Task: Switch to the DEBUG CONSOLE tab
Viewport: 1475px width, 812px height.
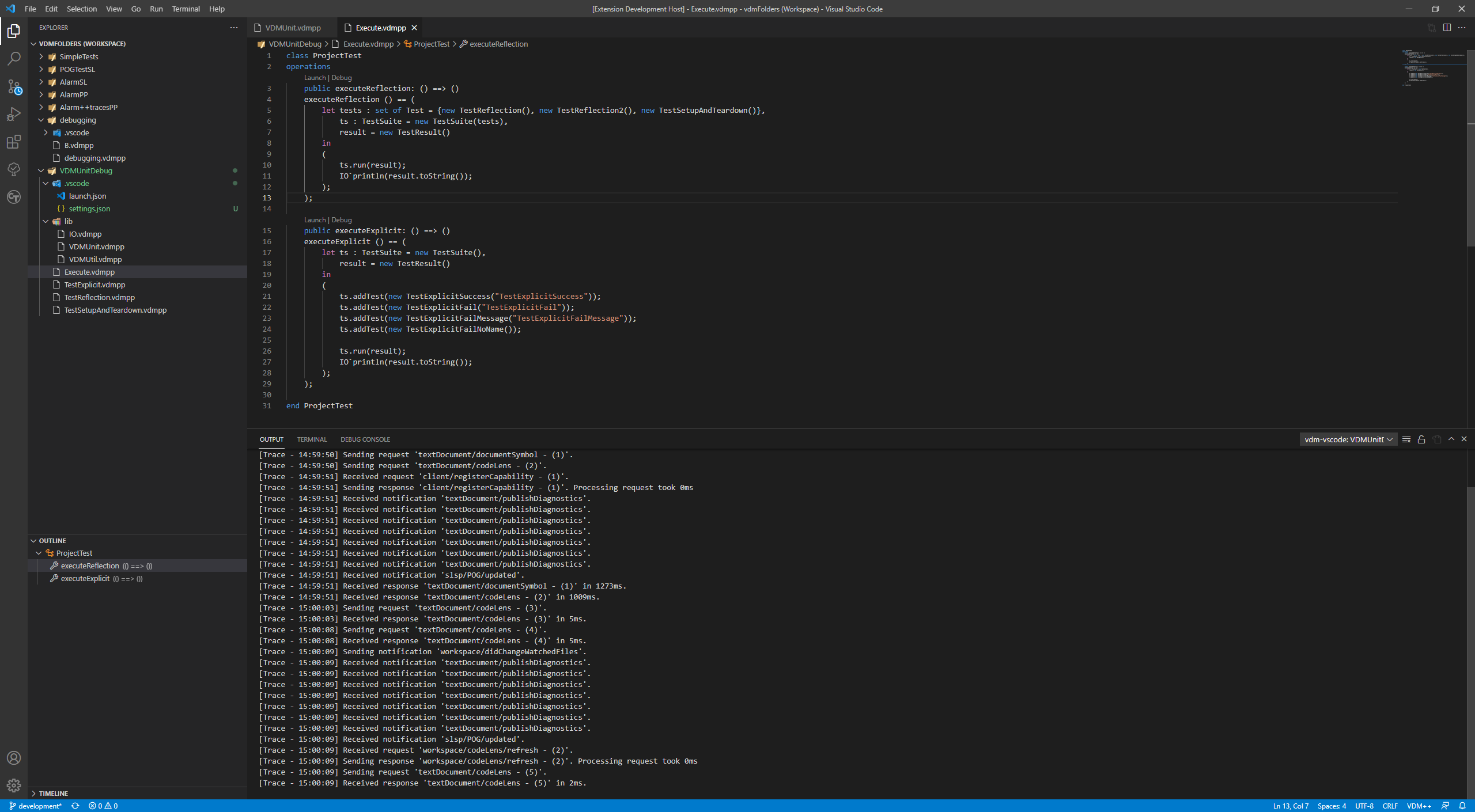Action: tap(365, 439)
